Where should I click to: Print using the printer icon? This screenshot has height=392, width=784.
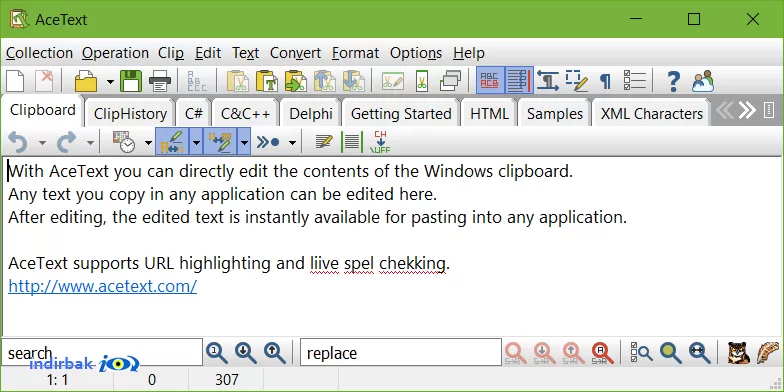tap(160, 81)
